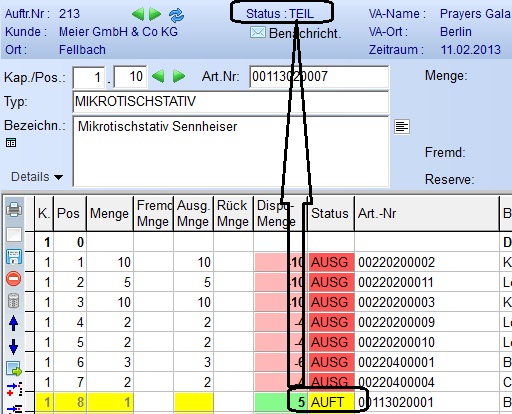
Task: Open the text alignment icon beside Bezeichn. field
Action: [402, 127]
